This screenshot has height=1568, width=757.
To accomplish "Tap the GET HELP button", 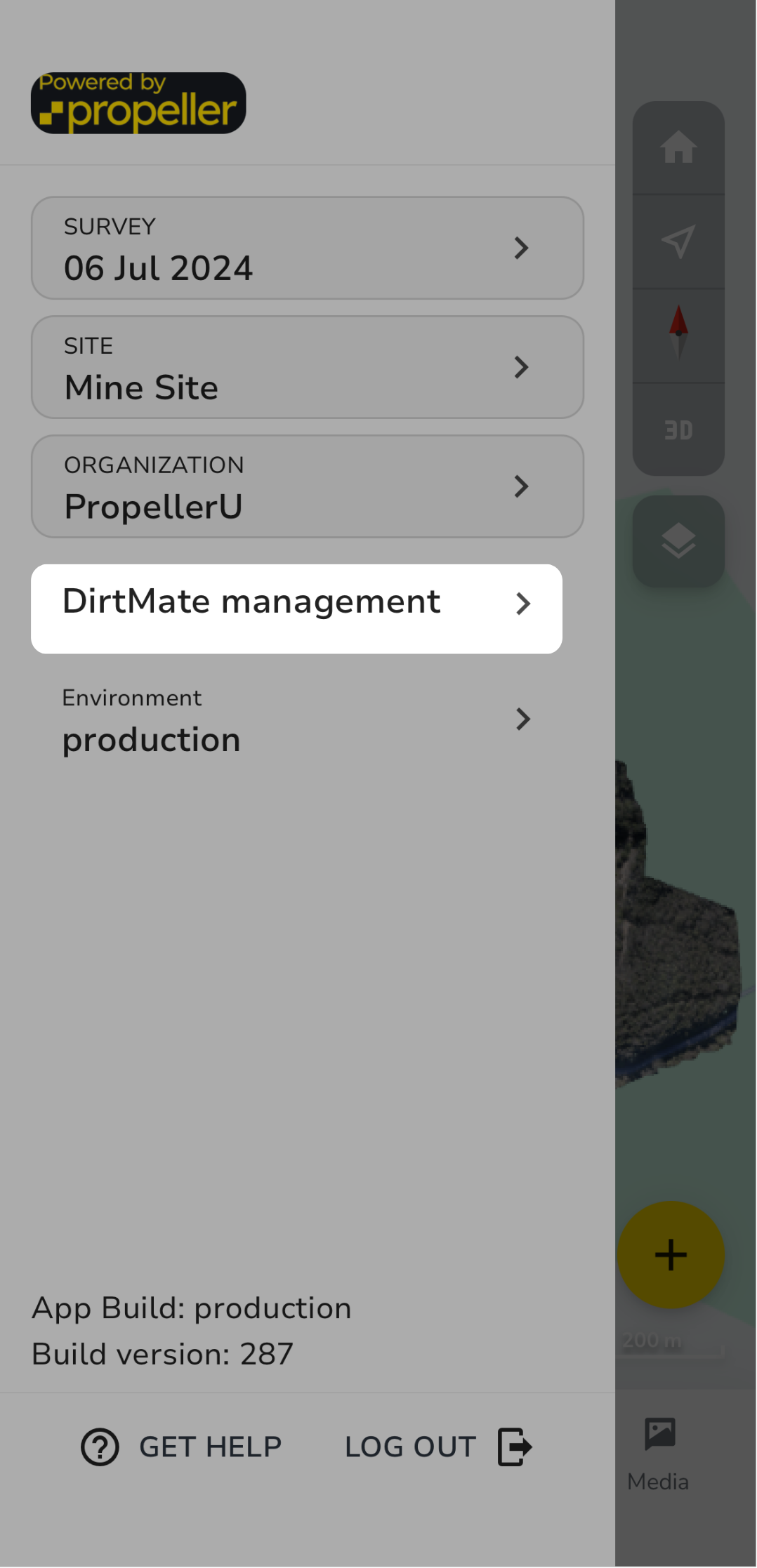I will pyautogui.click(x=181, y=1447).
